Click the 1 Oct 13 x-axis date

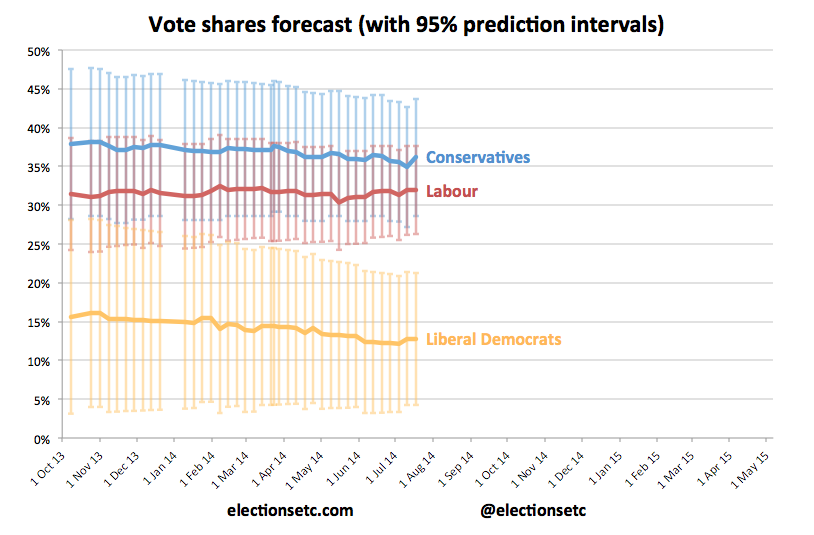(x=45, y=467)
